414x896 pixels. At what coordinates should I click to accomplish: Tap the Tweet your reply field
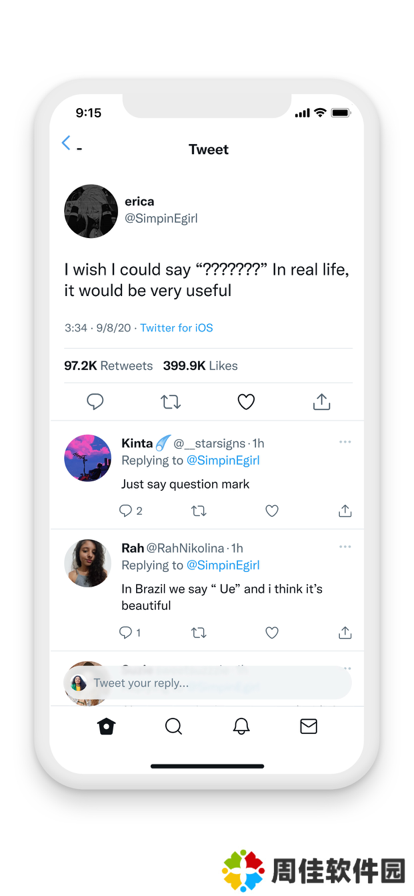point(208,683)
